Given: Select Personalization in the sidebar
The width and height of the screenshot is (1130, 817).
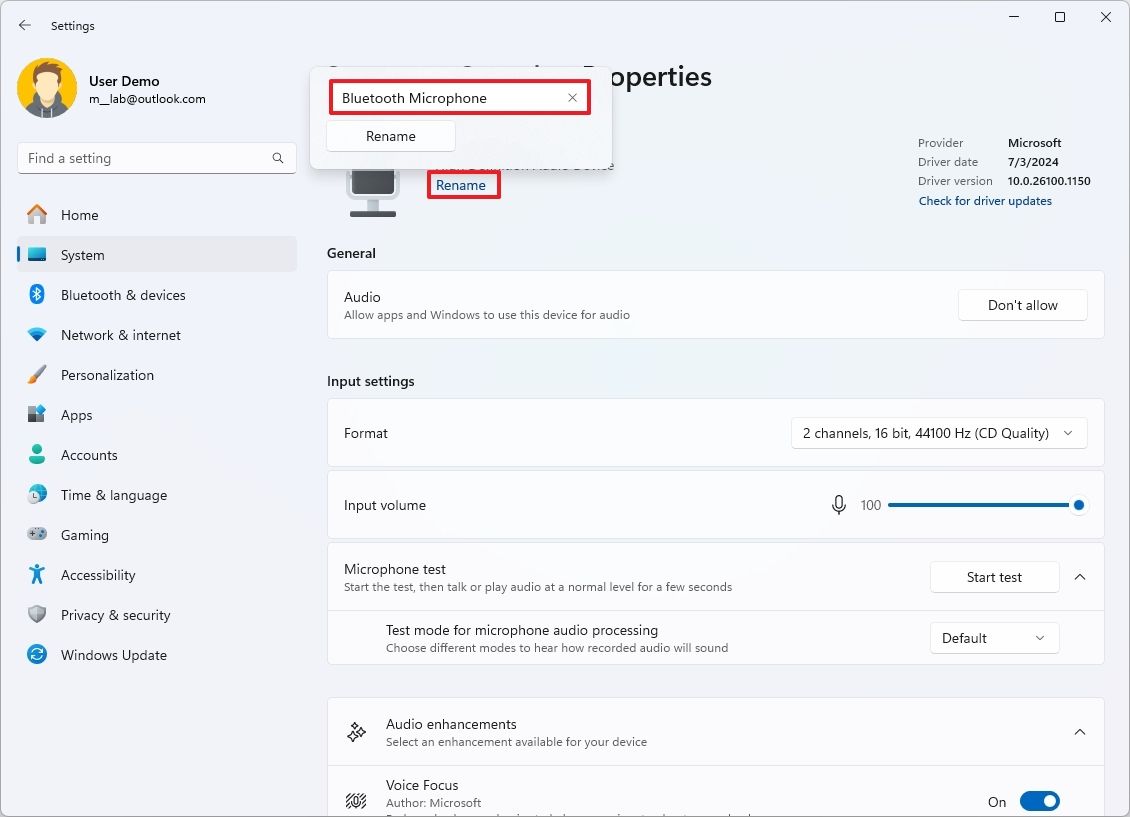Looking at the screenshot, I should coord(107,375).
